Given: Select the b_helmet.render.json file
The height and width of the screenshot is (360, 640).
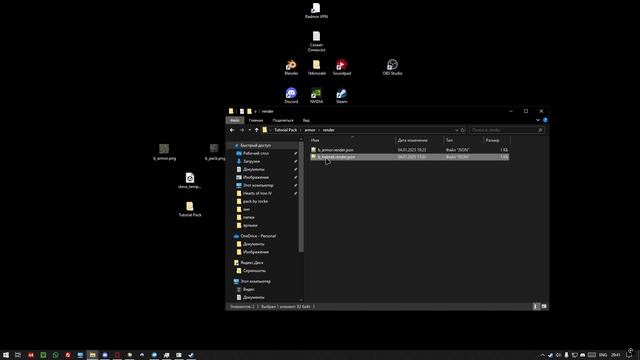Looking at the screenshot, I should click(409, 157).
